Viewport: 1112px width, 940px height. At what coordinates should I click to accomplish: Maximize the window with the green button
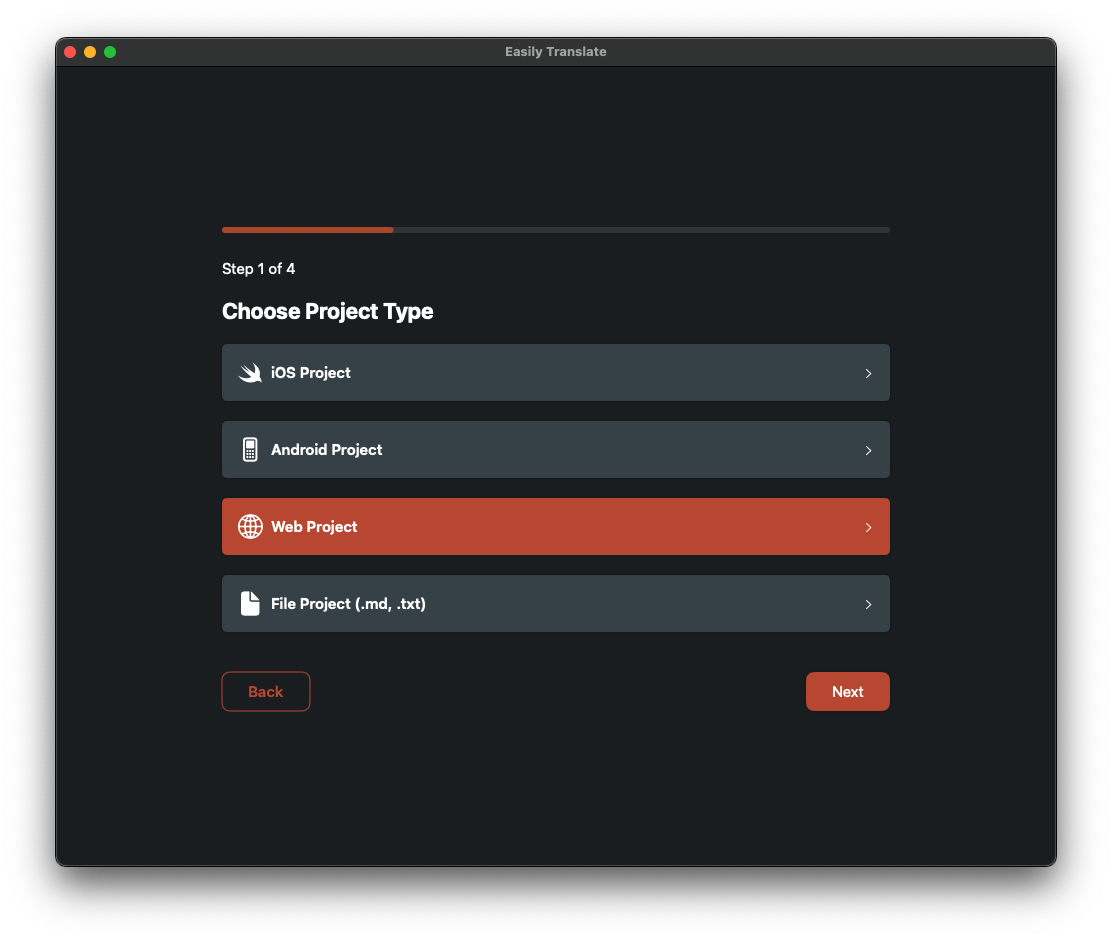pyautogui.click(x=110, y=52)
